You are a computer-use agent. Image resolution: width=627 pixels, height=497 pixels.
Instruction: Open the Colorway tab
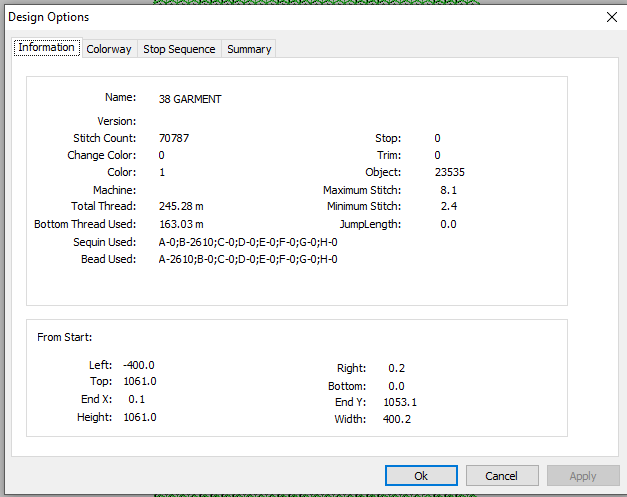point(109,49)
